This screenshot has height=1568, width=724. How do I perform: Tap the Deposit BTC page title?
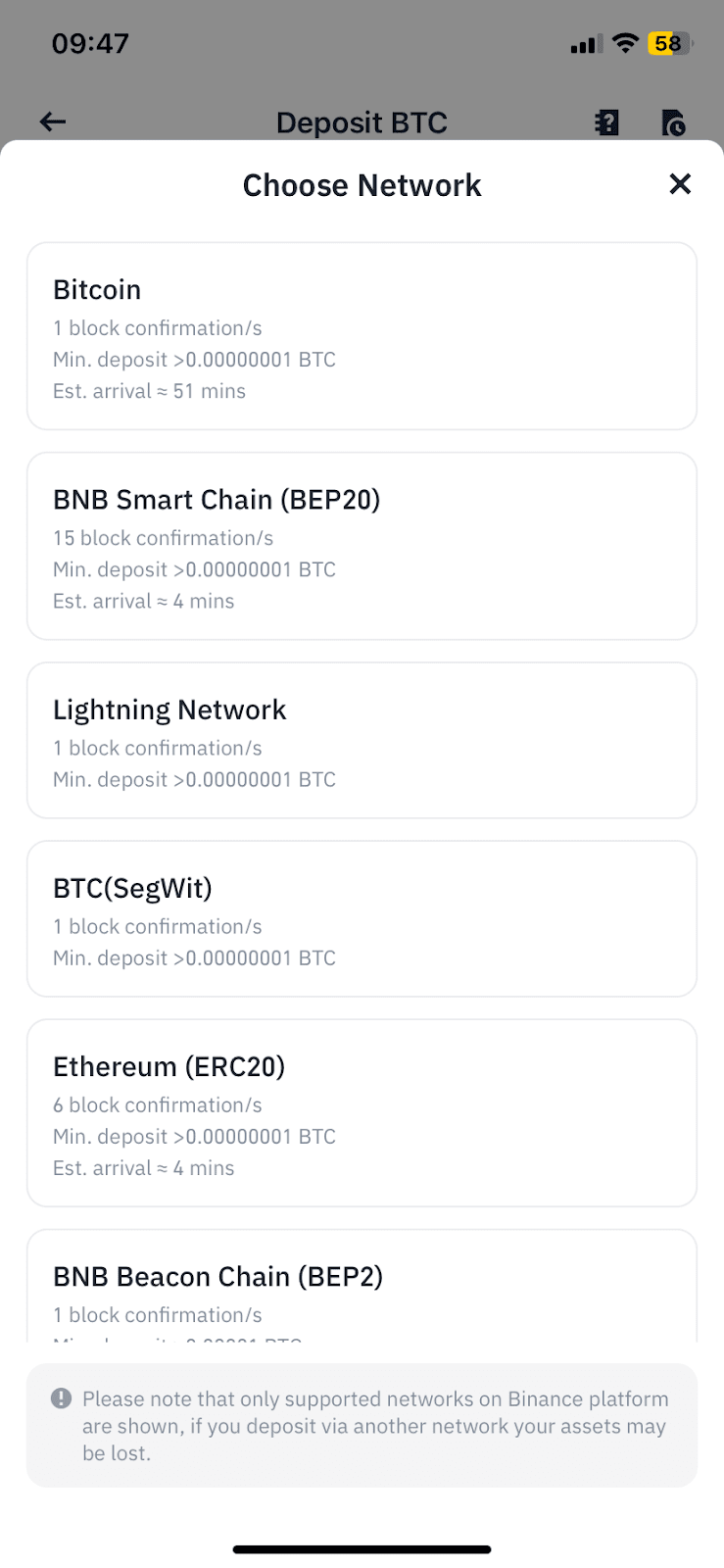(x=362, y=122)
